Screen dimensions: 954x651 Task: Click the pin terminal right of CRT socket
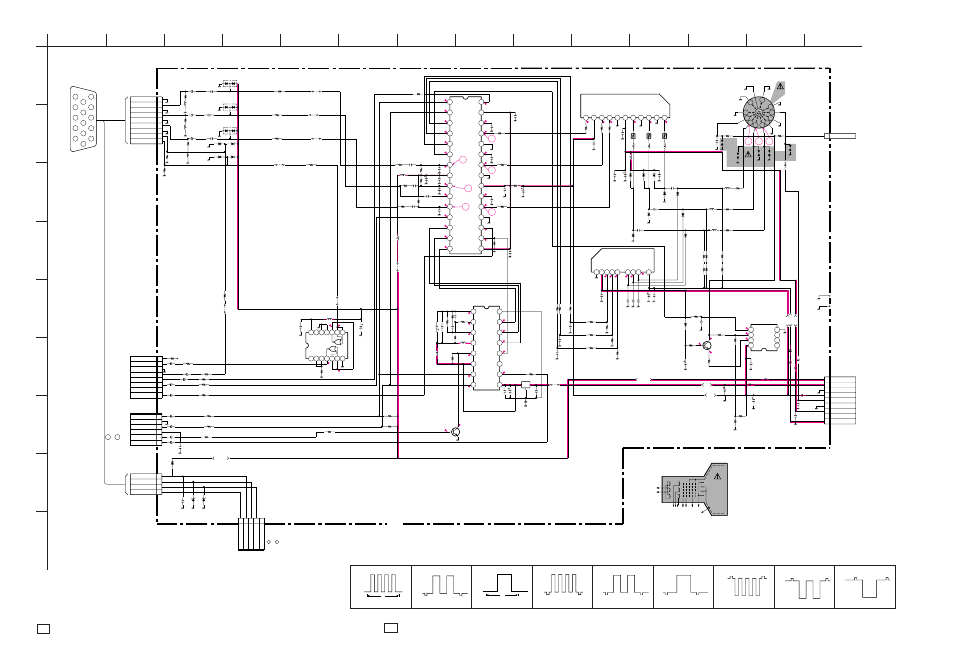click(840, 136)
